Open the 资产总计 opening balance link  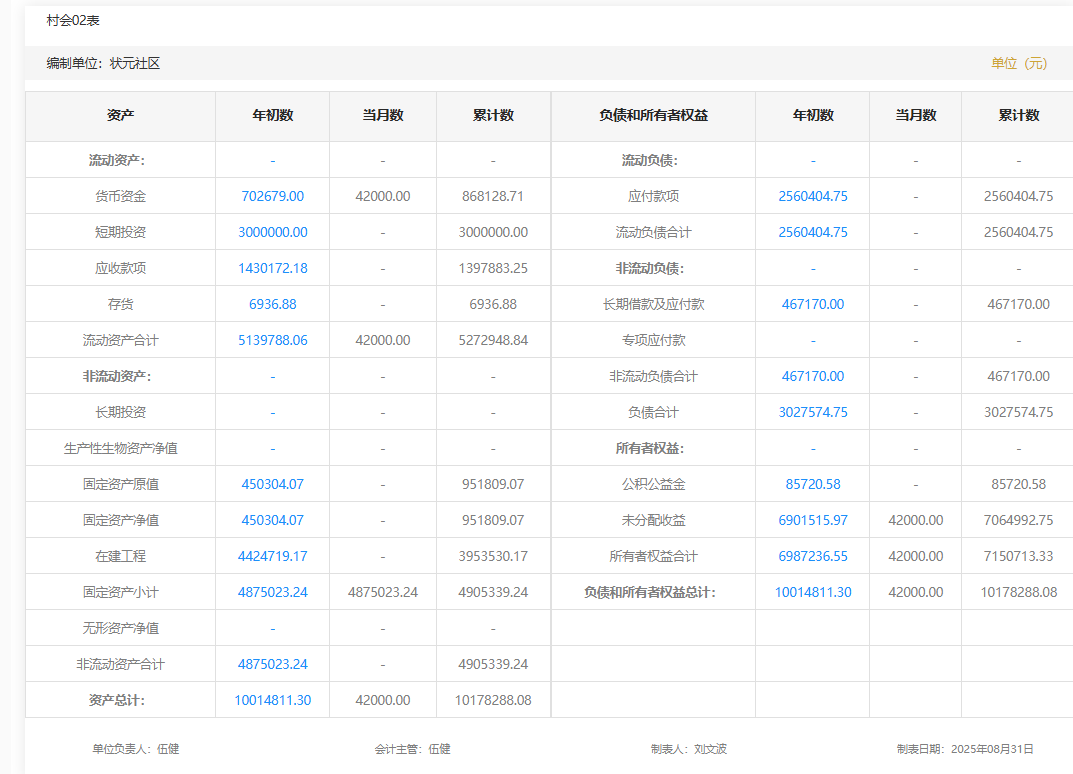[x=272, y=700]
